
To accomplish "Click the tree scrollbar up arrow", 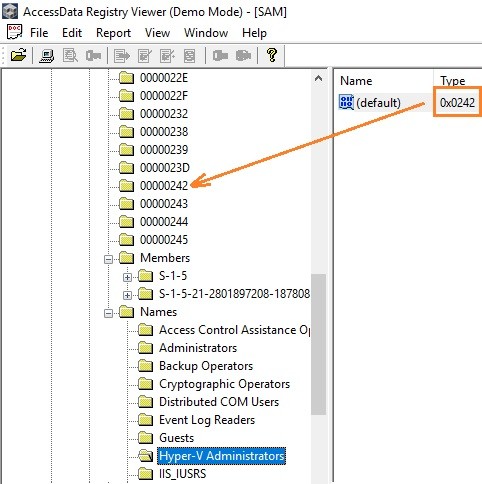I will coord(318,79).
